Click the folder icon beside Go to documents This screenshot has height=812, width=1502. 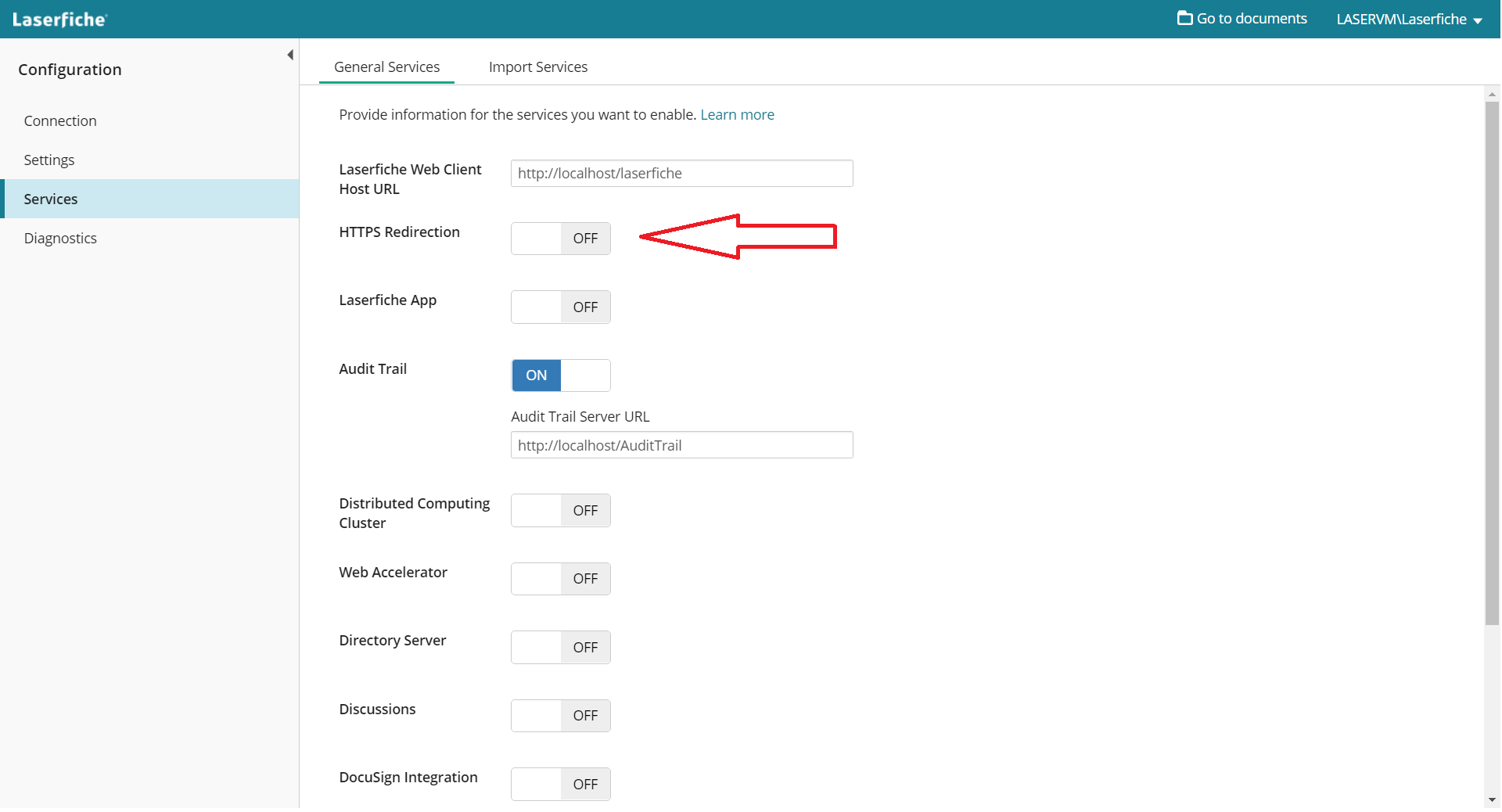tap(1185, 18)
